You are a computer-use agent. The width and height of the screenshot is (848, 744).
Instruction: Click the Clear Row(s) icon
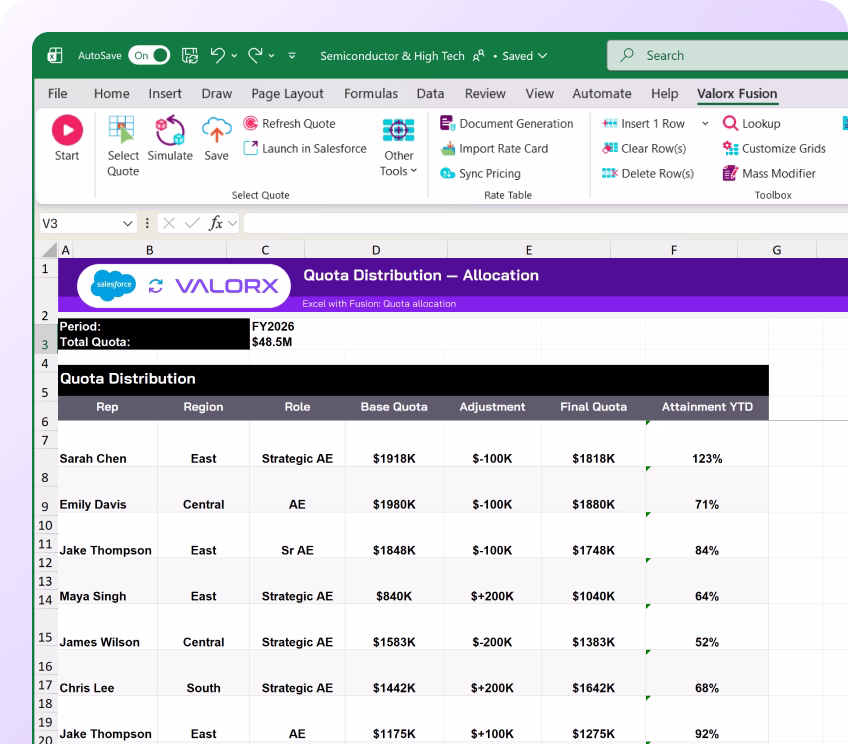tap(610, 148)
